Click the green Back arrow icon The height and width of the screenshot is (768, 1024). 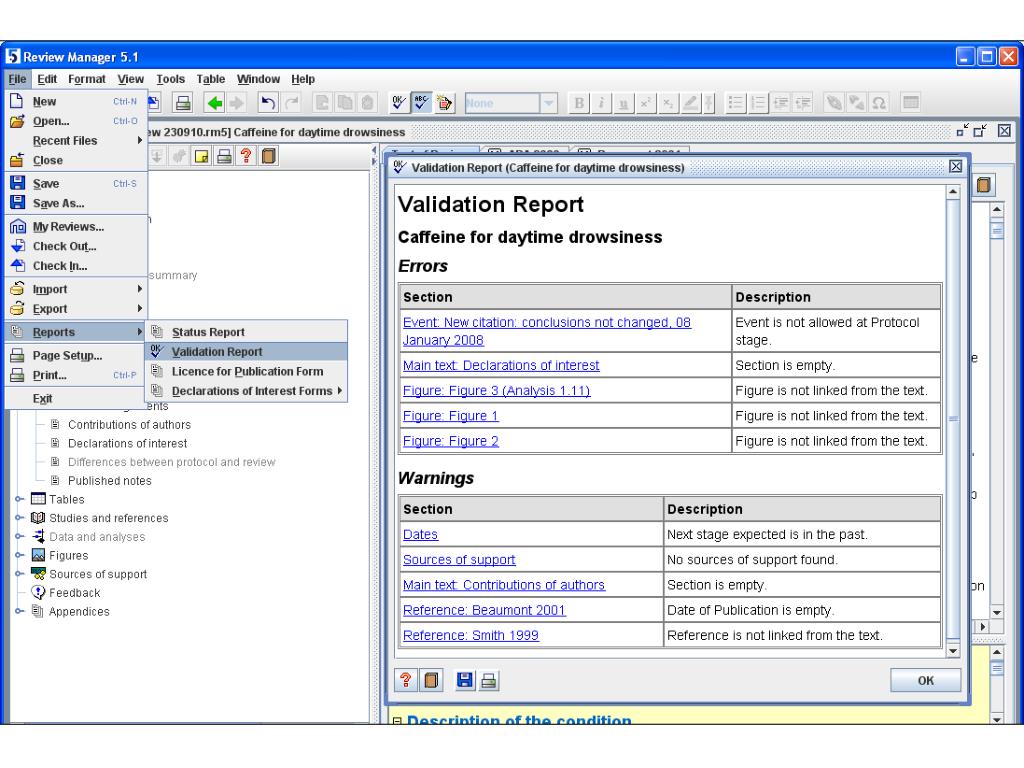coord(214,103)
